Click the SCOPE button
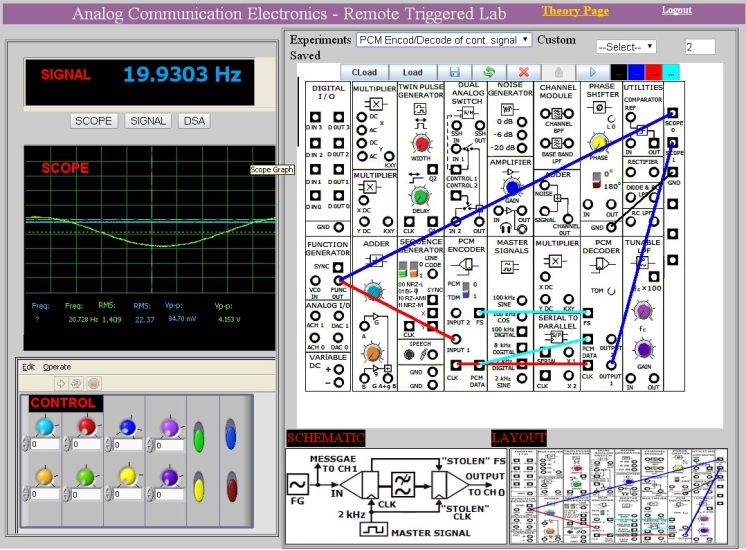Viewport: 746px width, 550px height. pyautogui.click(x=94, y=121)
